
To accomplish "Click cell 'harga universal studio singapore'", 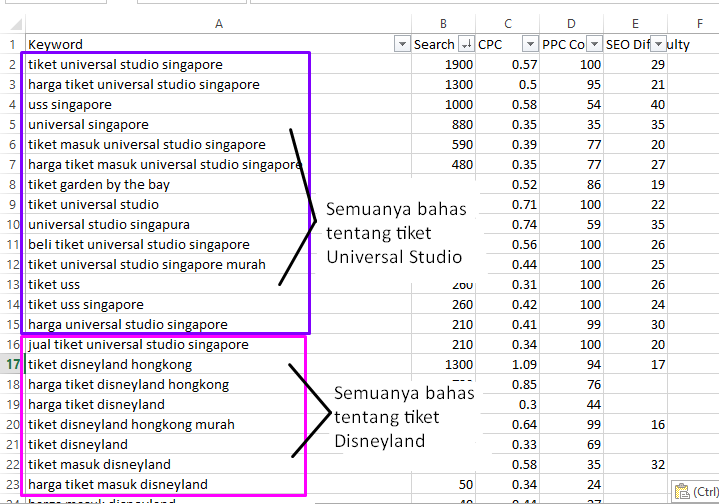I will point(218,325).
